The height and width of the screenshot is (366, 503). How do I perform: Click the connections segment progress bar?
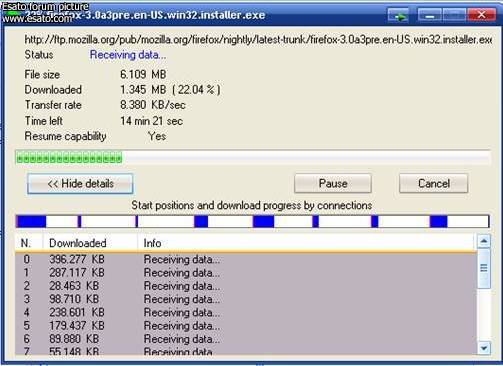(x=253, y=222)
